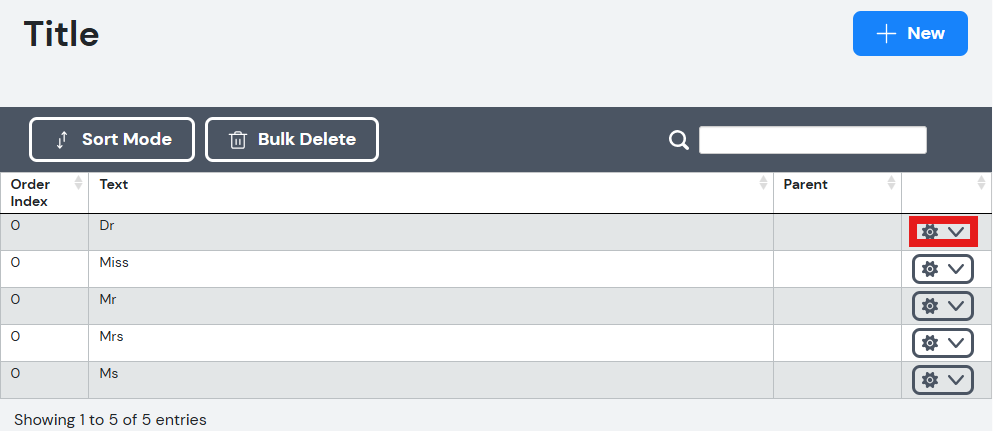Open the gear menu for Miss
This screenshot has height=431, width=993.
pos(943,269)
